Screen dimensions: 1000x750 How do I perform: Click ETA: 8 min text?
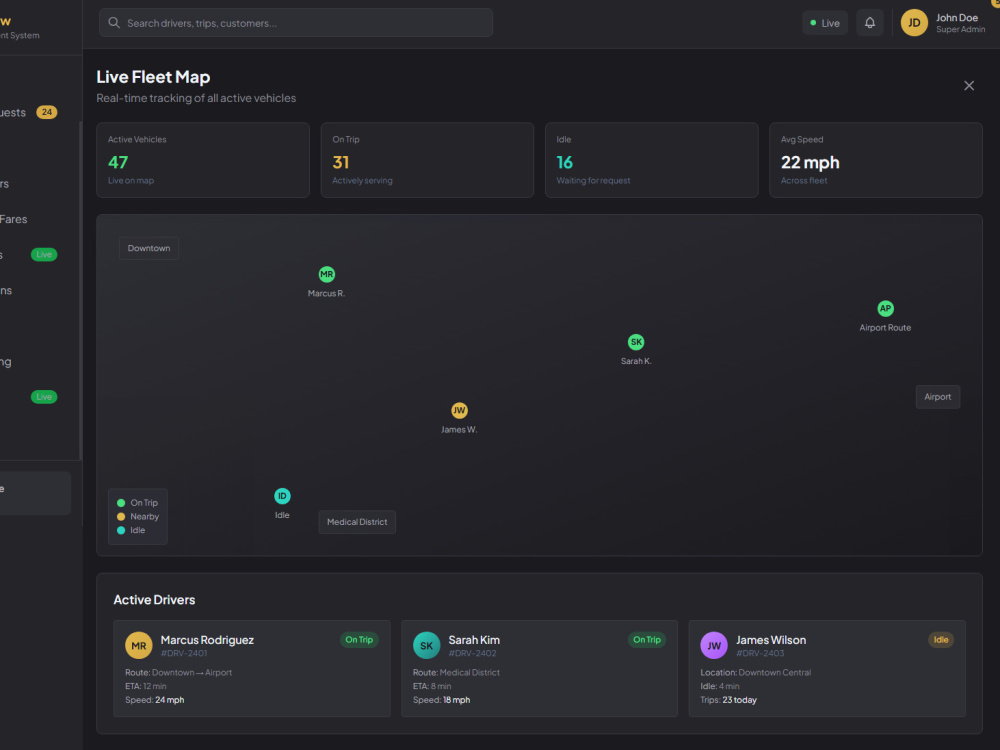(432, 686)
